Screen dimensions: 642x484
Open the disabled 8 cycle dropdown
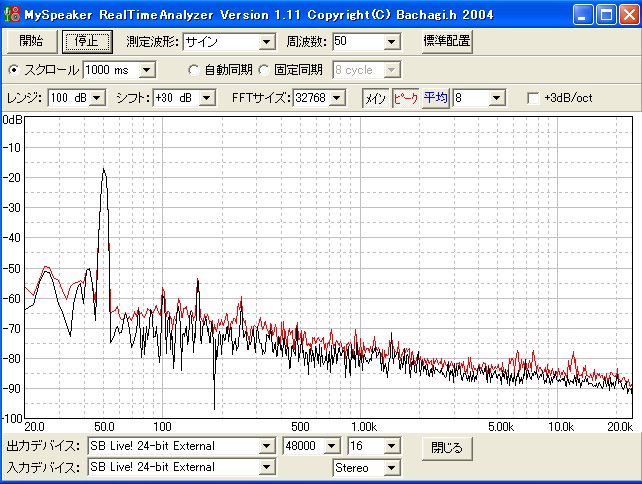(392, 70)
